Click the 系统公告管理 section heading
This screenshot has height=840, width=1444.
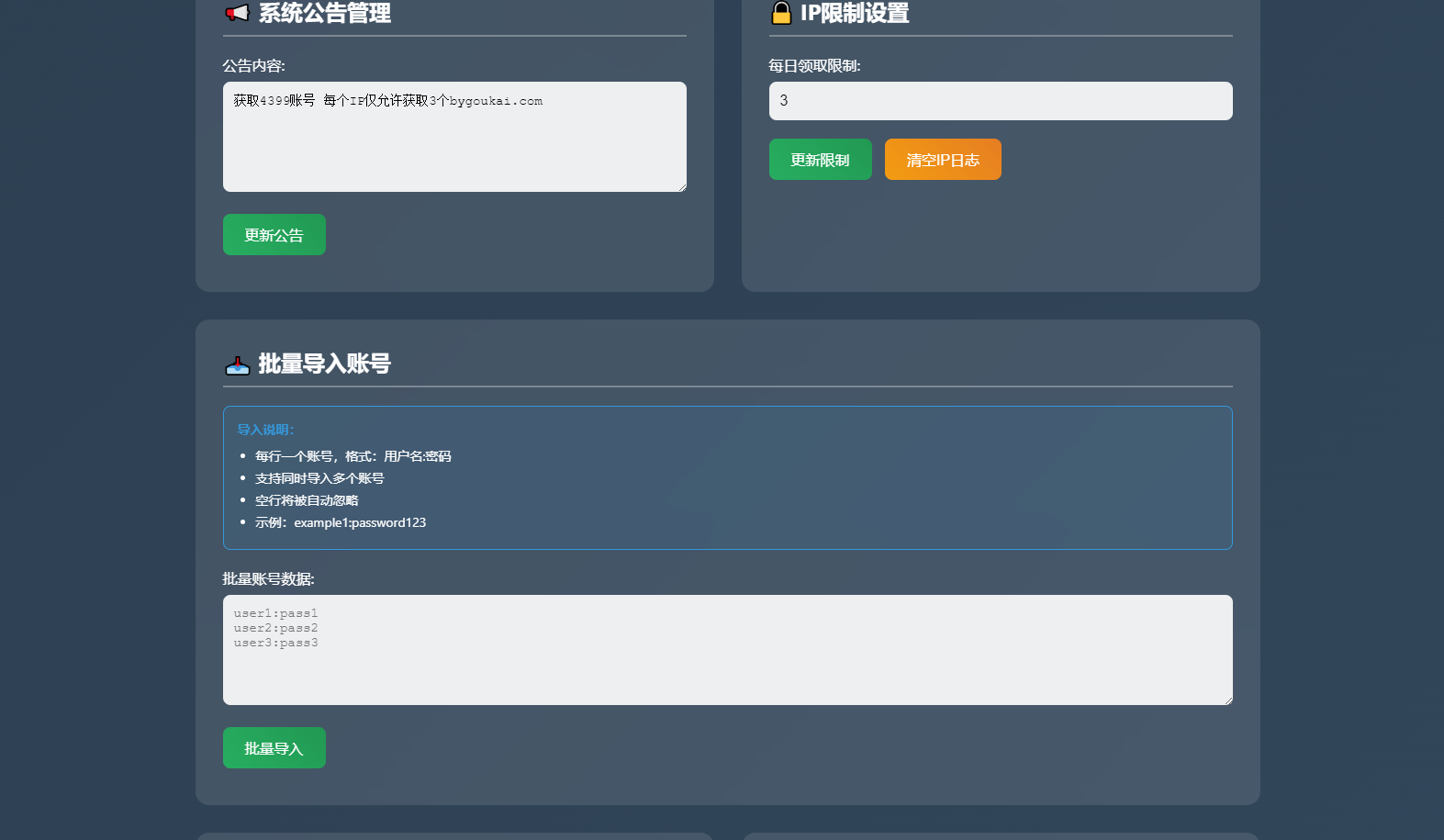point(325,13)
